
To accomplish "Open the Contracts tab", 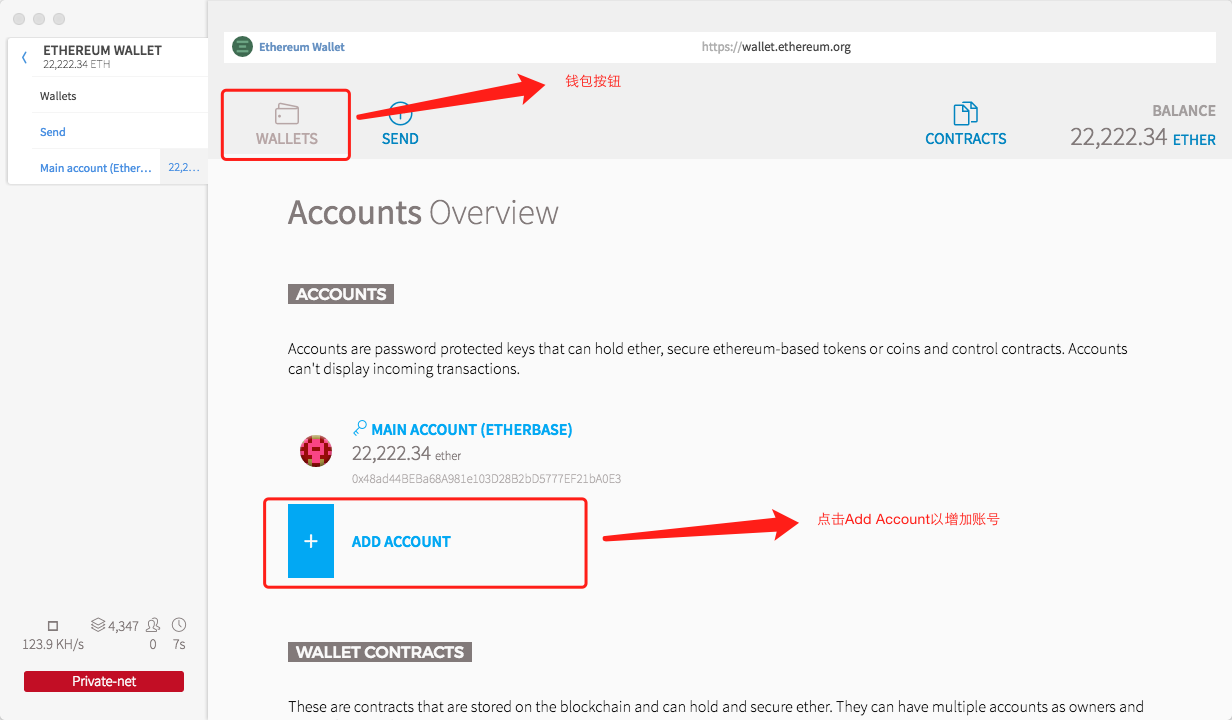I will [966, 125].
